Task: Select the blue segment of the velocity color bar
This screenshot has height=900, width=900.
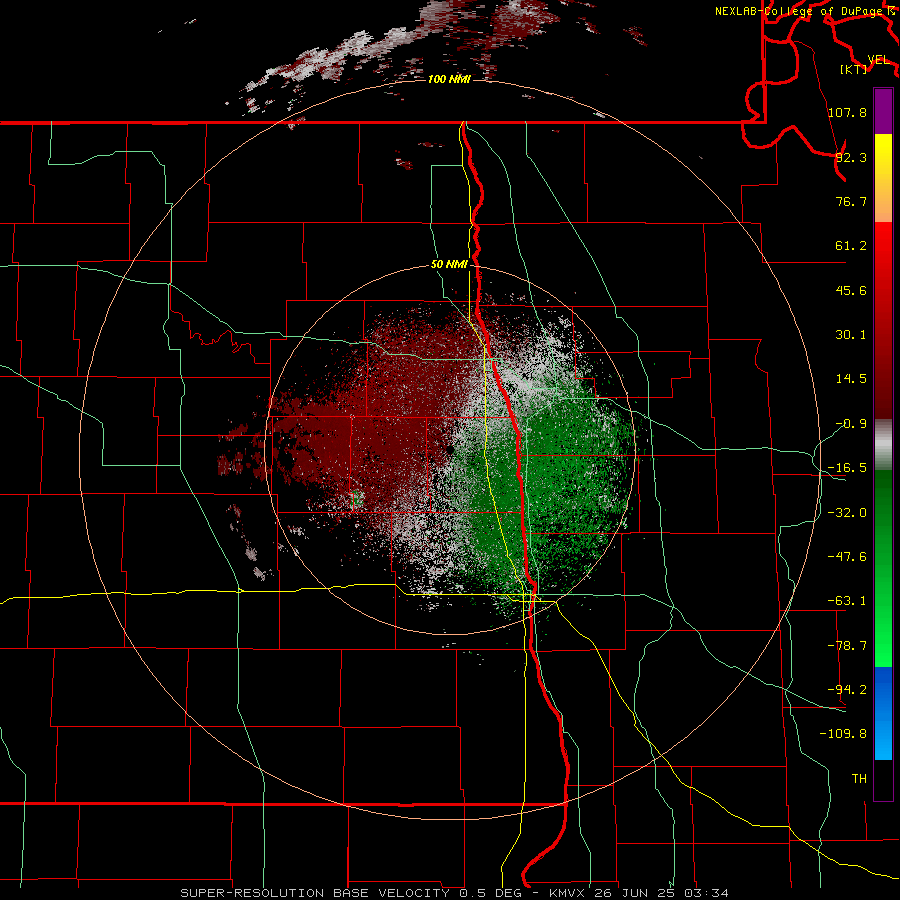Action: pos(883,713)
